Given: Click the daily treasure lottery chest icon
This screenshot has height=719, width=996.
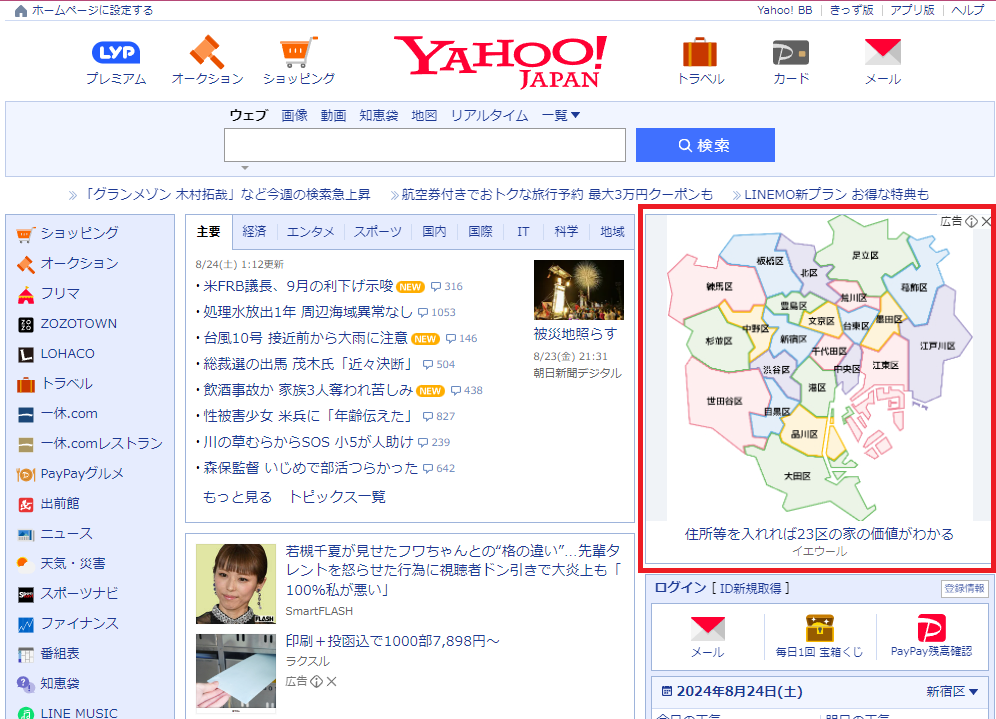Looking at the screenshot, I should 820,629.
